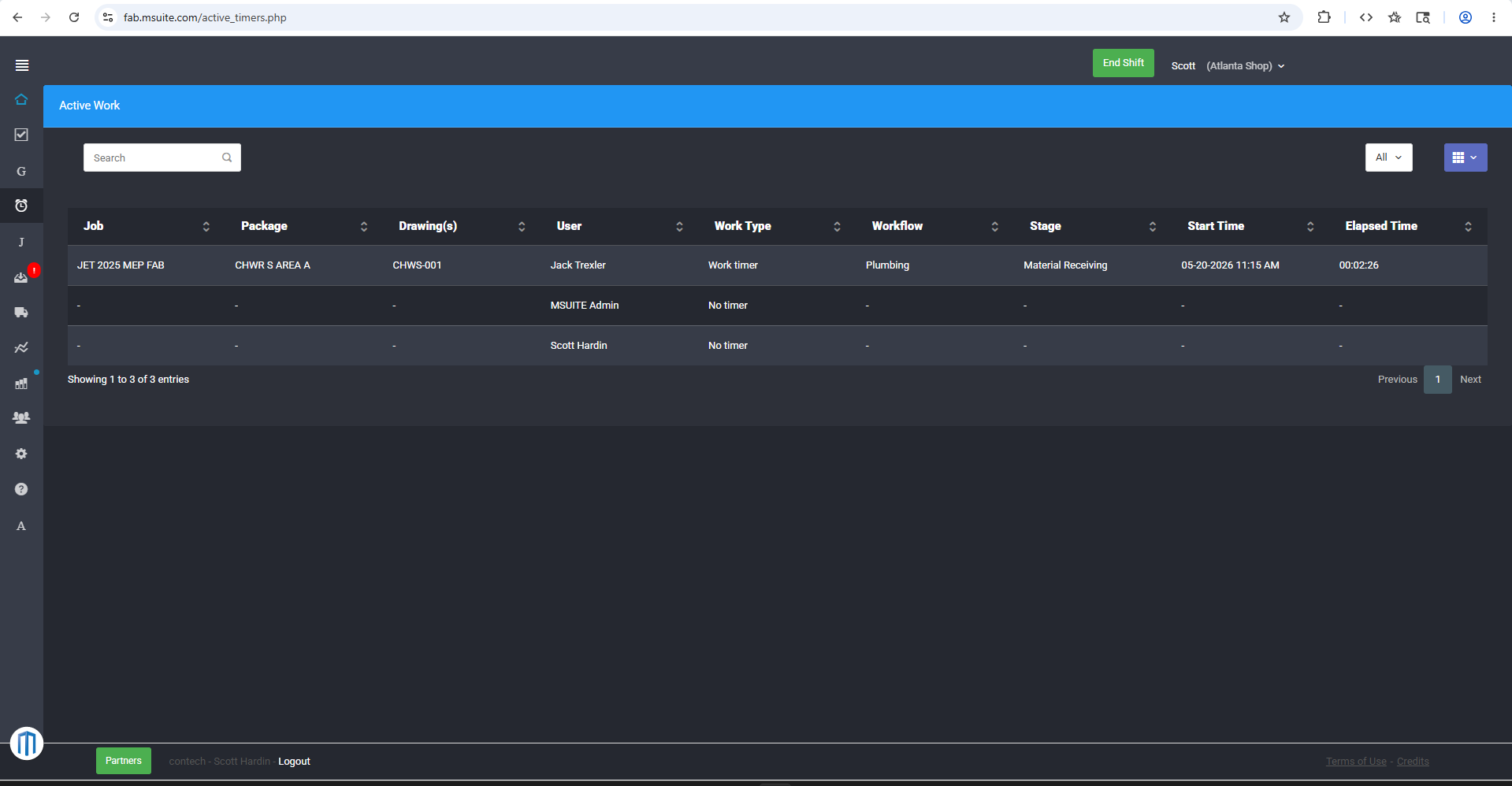Reload the page in browser

click(74, 17)
